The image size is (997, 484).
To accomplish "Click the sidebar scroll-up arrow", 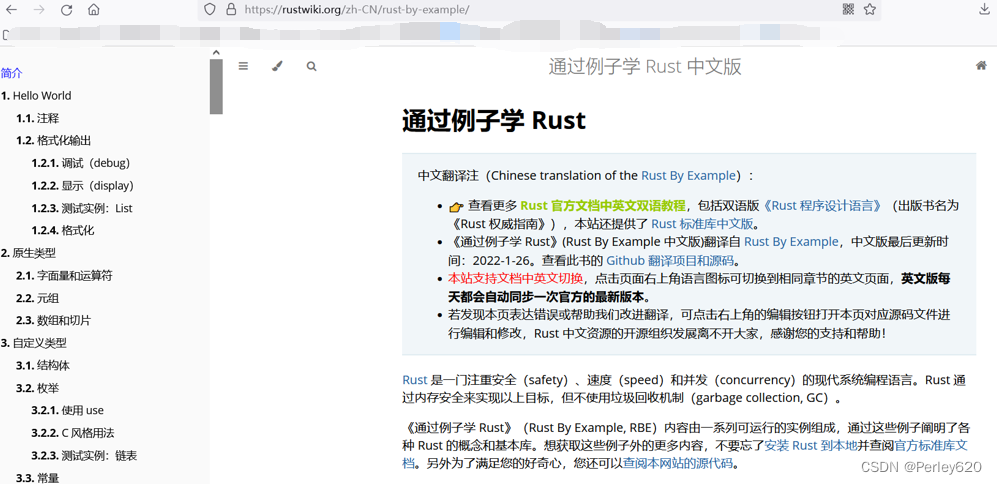I will click(216, 53).
